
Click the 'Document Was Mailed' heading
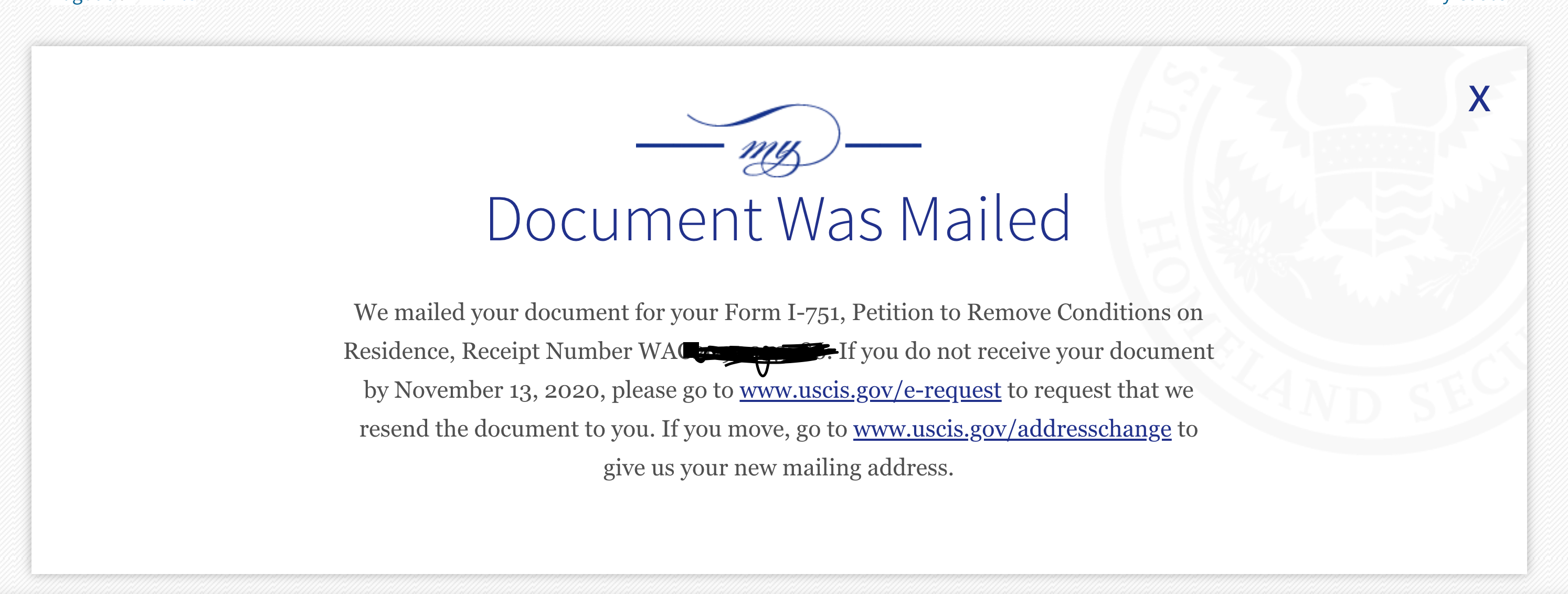click(779, 219)
